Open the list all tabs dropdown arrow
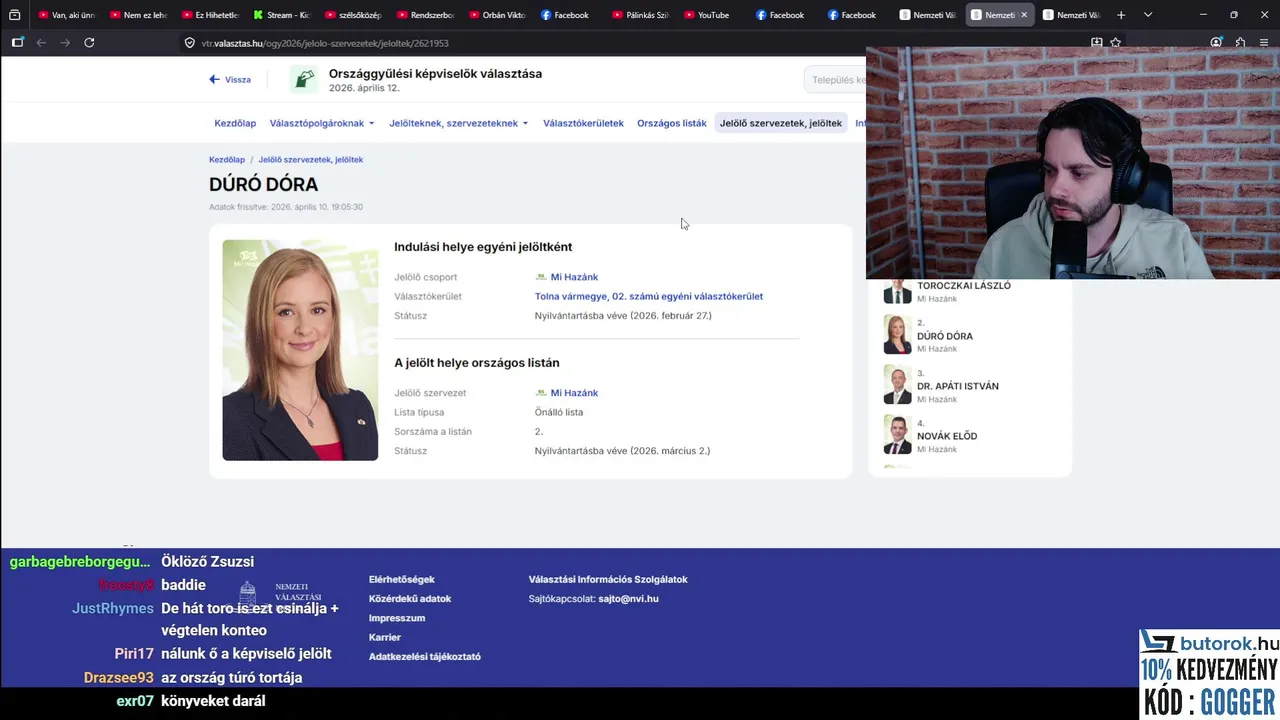 pyautogui.click(x=1147, y=15)
